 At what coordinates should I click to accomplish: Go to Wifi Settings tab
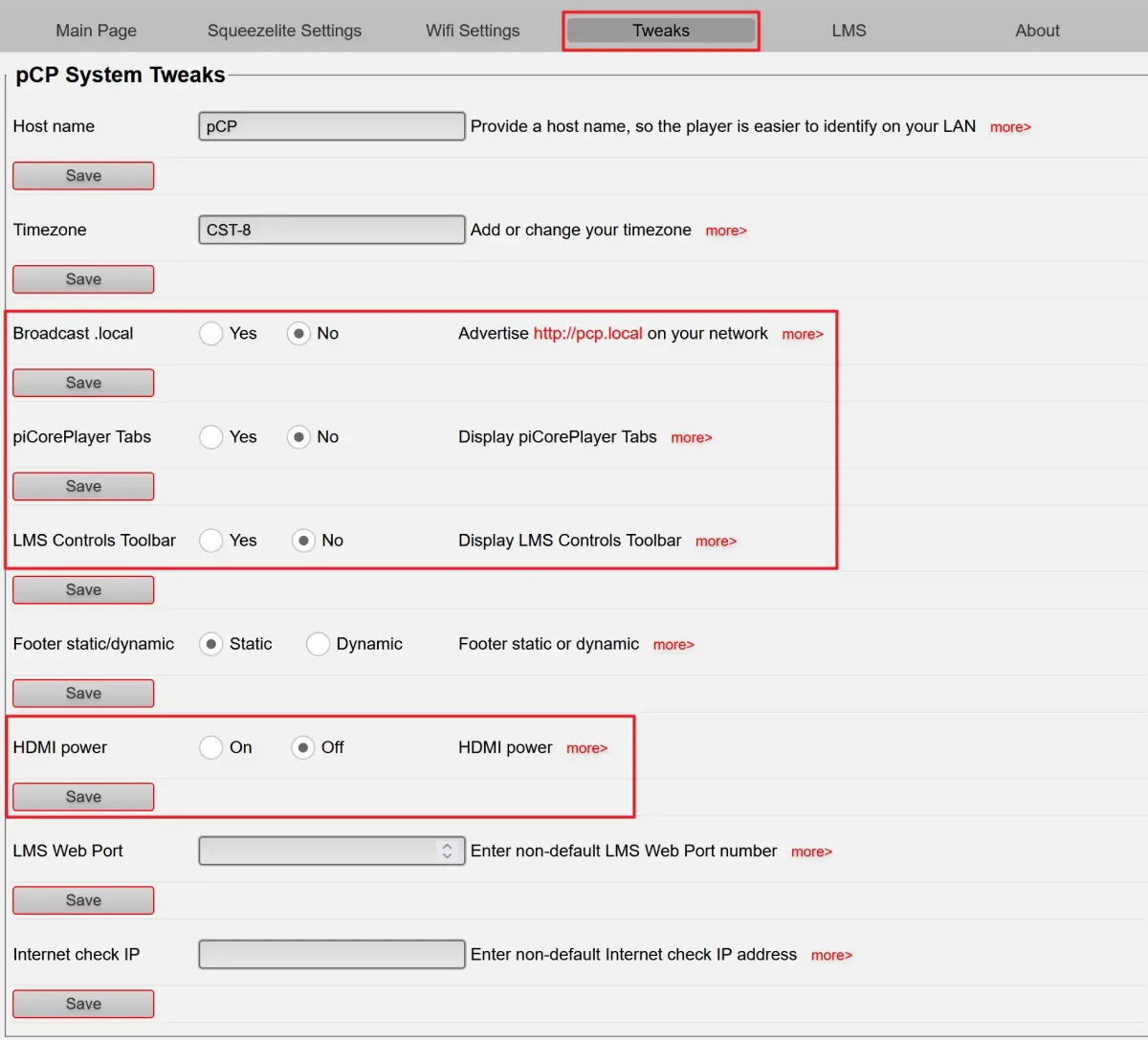(x=473, y=31)
